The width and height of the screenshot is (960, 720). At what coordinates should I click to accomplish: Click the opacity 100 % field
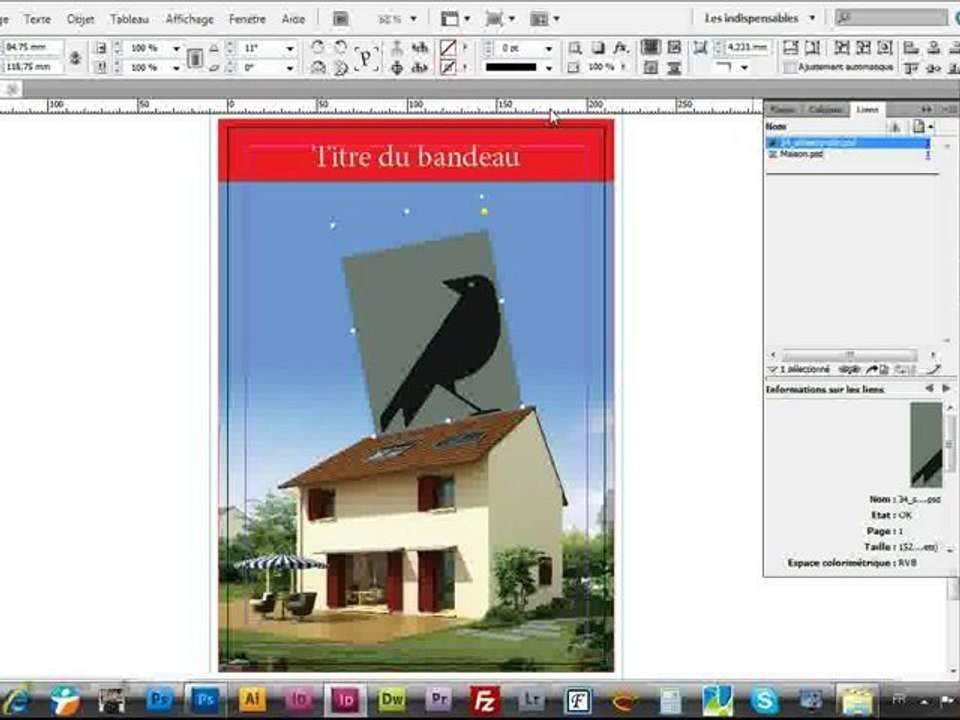click(601, 67)
